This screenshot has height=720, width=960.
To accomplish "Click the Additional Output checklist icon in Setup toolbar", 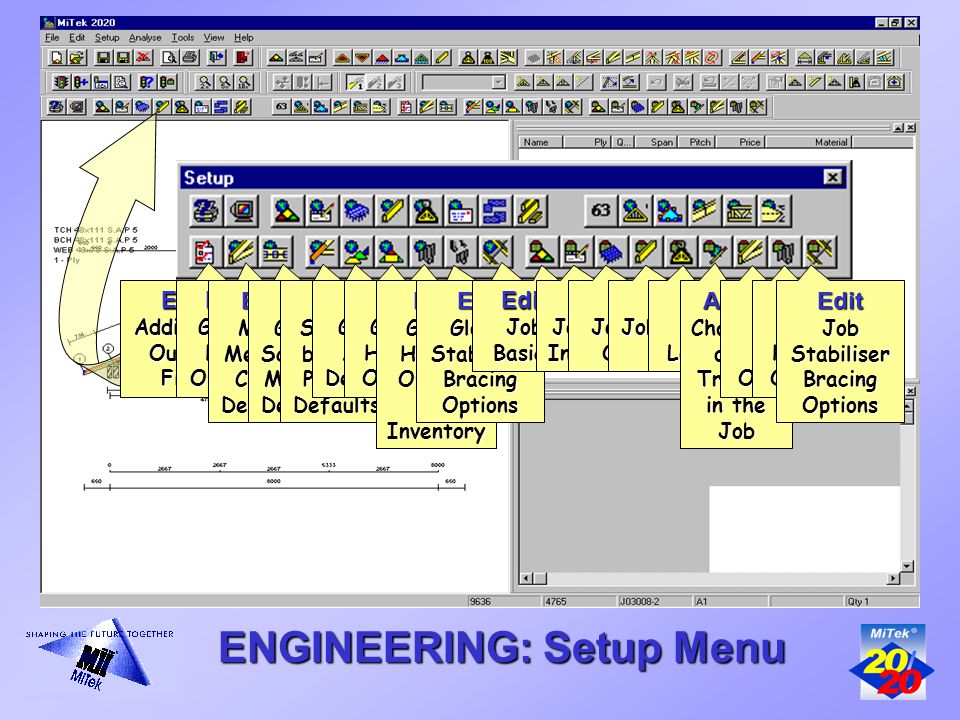I will pos(206,252).
